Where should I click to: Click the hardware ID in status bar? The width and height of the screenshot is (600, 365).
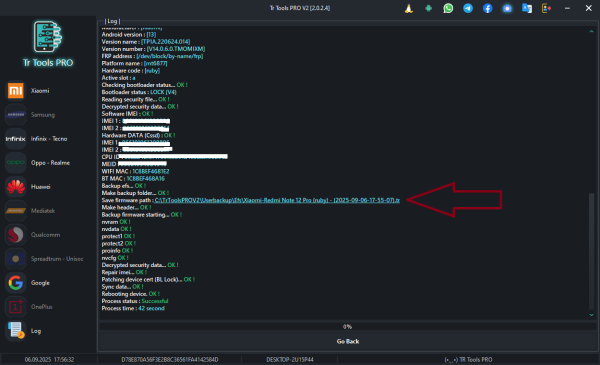coord(170,360)
